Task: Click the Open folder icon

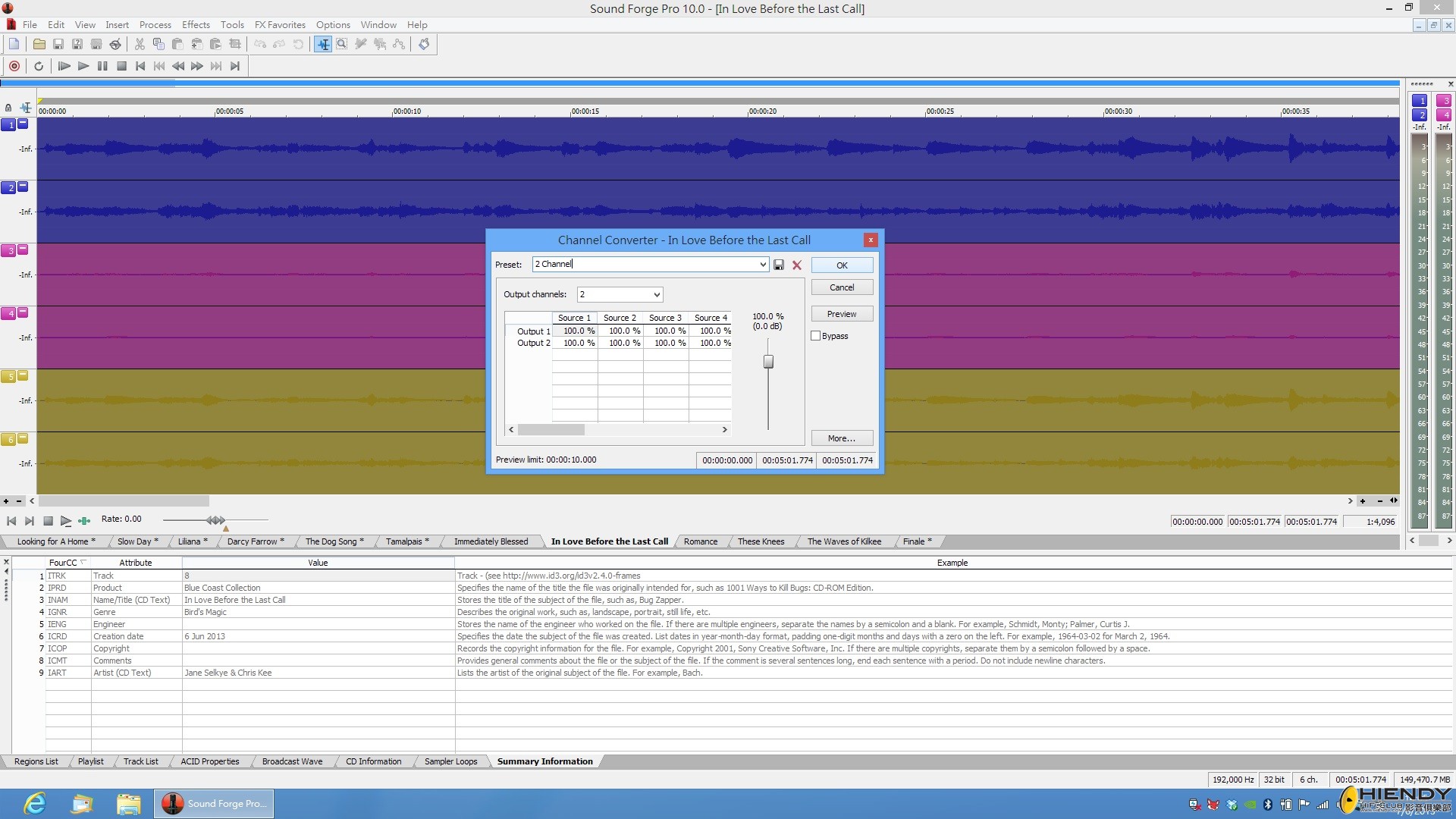Action: 39,44
